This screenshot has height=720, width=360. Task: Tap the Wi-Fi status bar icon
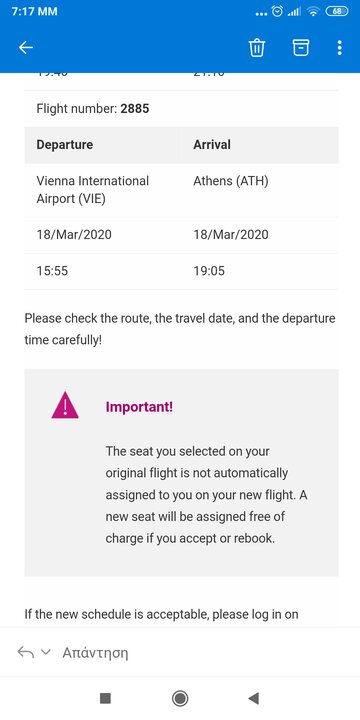314,12
